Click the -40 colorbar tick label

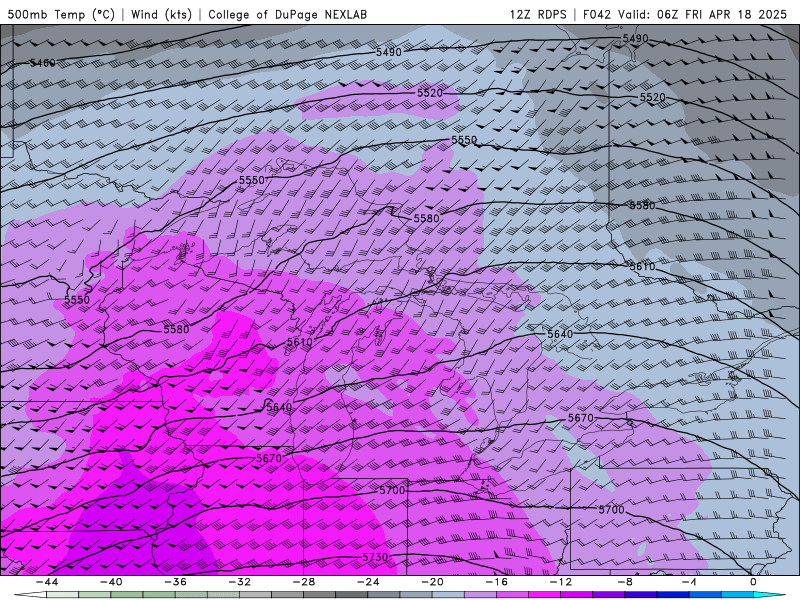[x=111, y=582]
